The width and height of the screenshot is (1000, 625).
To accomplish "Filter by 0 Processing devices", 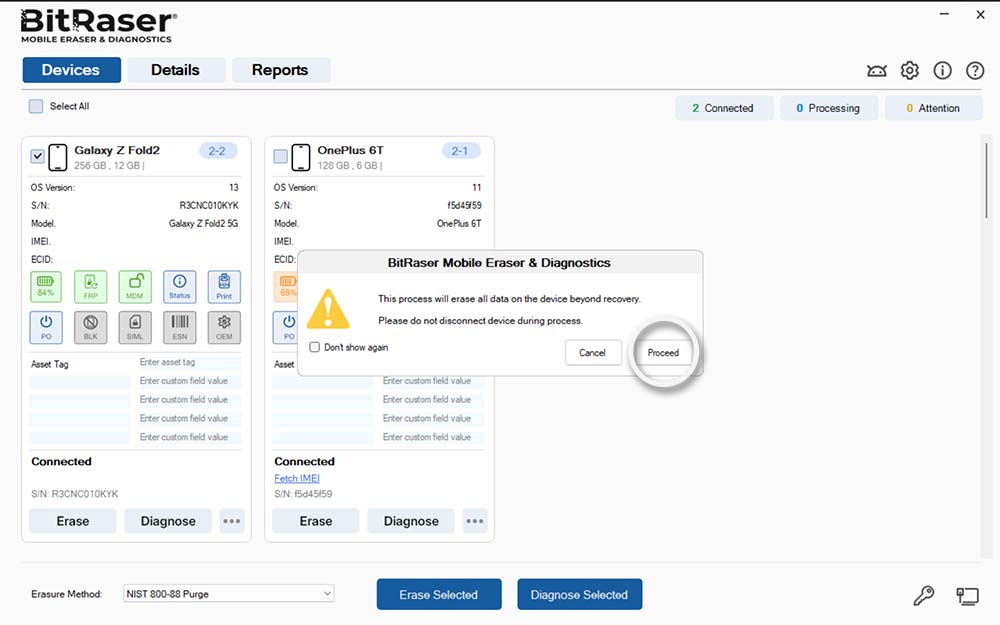I will point(828,108).
